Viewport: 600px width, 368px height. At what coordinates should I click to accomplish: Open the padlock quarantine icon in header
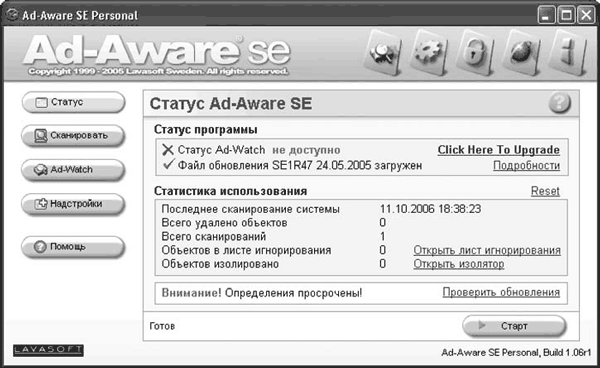pyautogui.click(x=475, y=54)
